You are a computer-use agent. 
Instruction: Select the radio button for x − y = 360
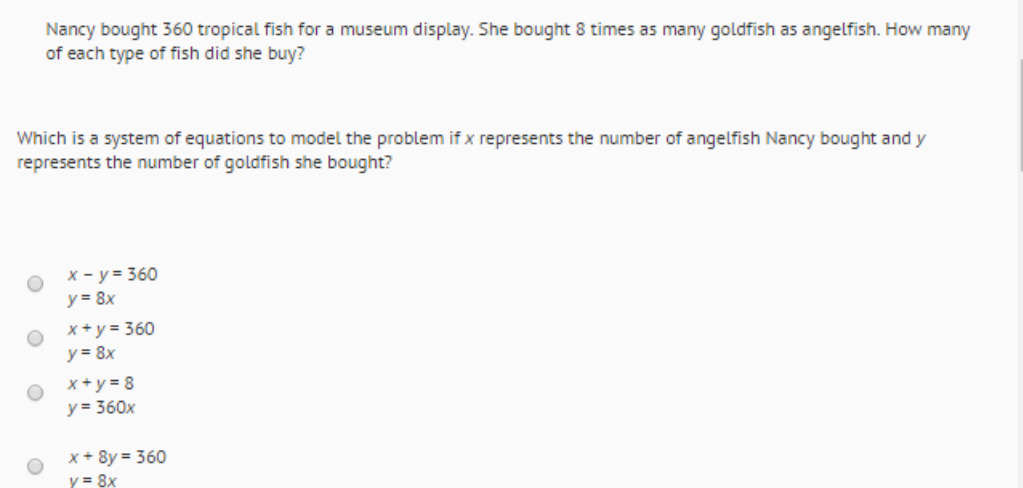tap(35, 284)
